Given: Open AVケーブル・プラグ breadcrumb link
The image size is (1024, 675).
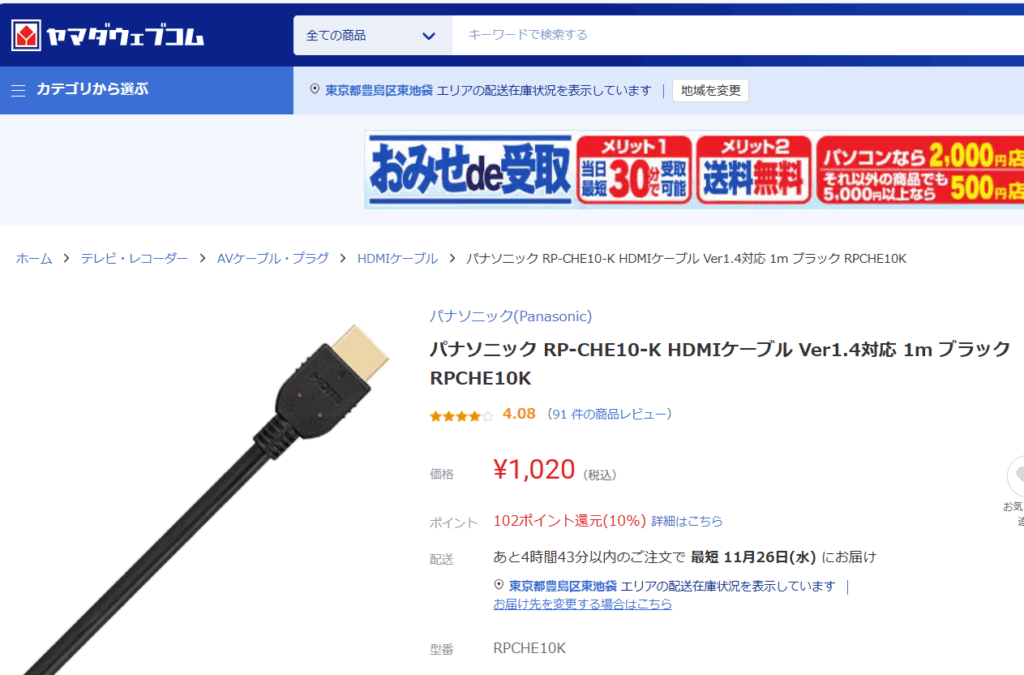Looking at the screenshot, I should click(x=273, y=259).
